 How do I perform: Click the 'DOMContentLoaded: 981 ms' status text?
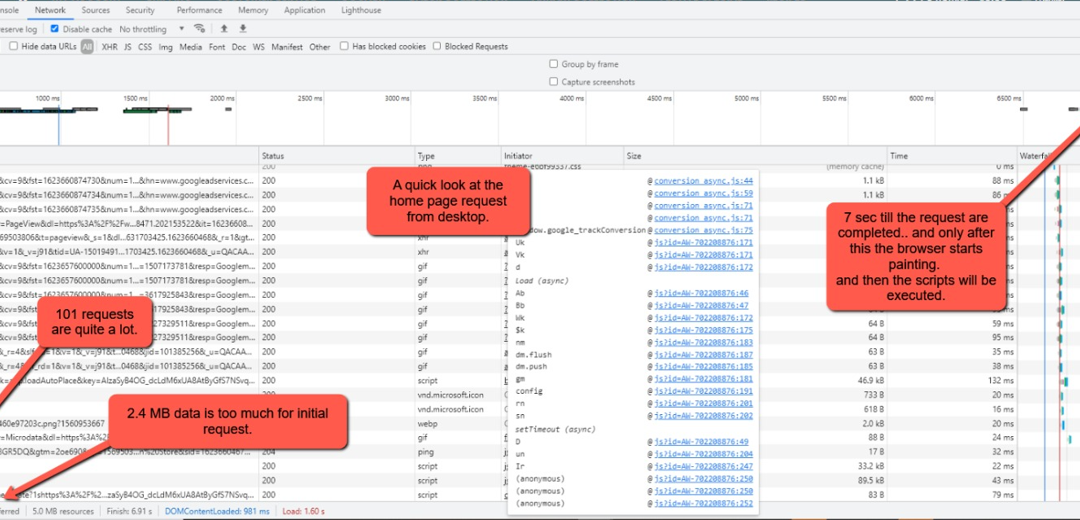point(219,512)
